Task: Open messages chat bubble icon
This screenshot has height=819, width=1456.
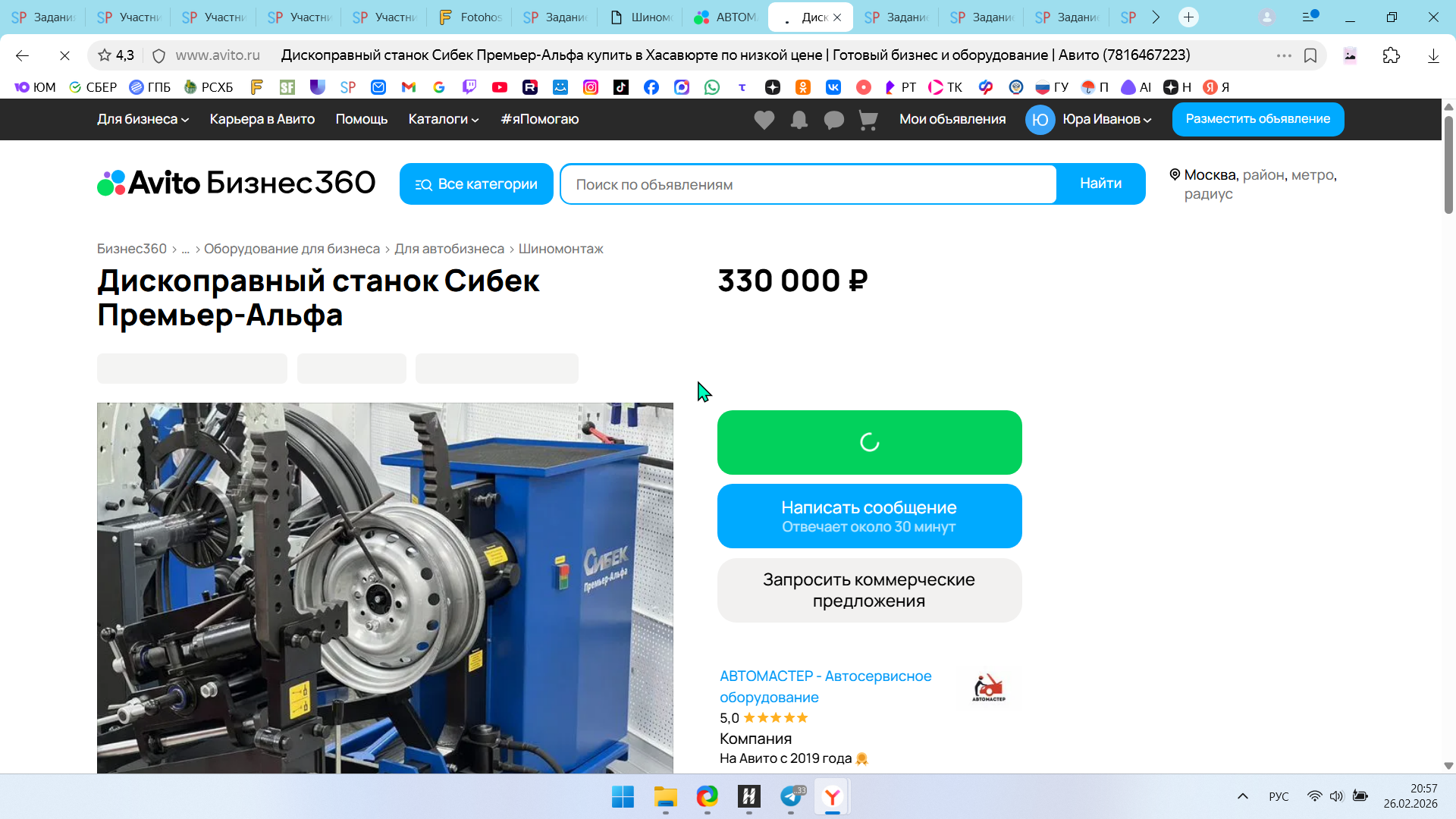Action: click(833, 120)
